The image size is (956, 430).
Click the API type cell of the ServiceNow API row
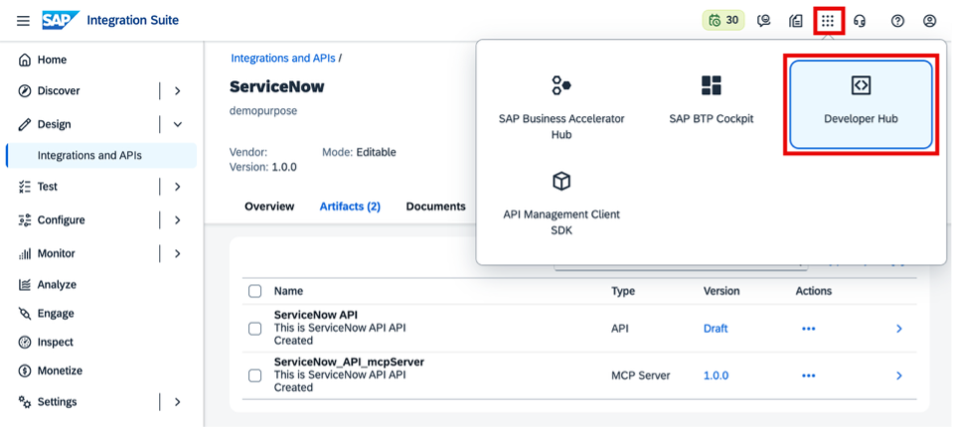[x=620, y=329]
